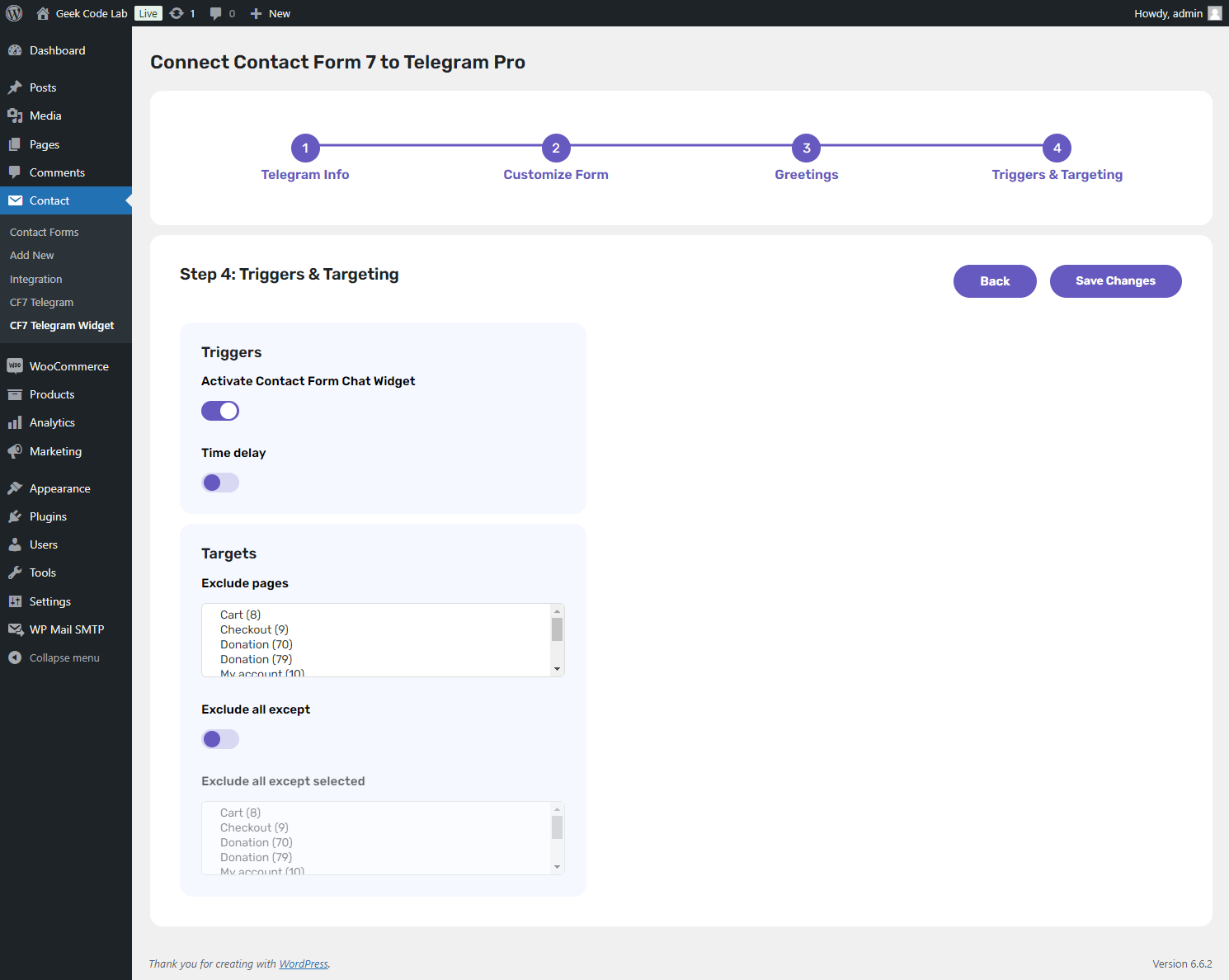Open Appearance menu label
1229x980 pixels.
click(x=60, y=488)
